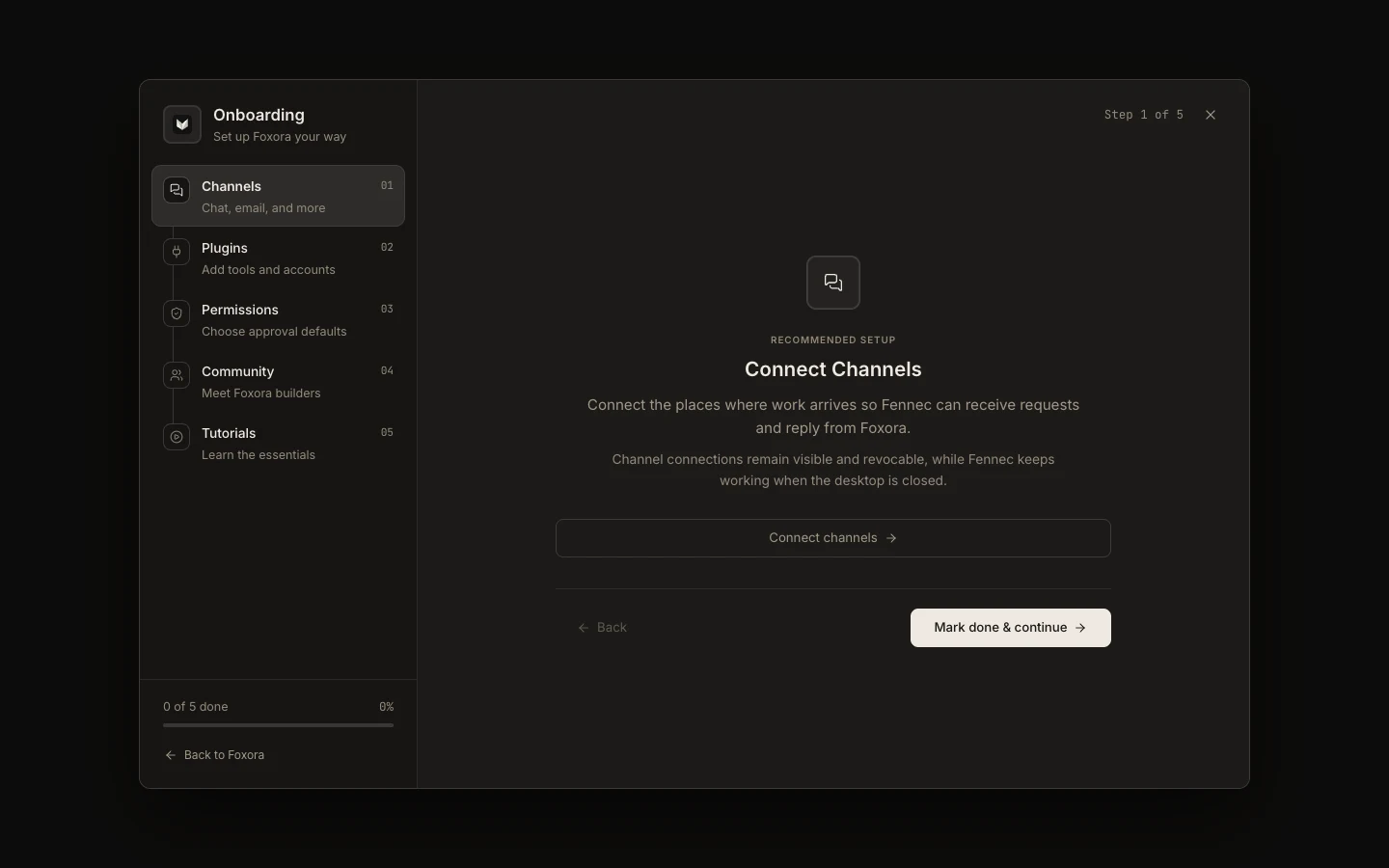Click the 'Onboarding' sidebar title
The image size is (1389, 868).
pyautogui.click(x=259, y=115)
